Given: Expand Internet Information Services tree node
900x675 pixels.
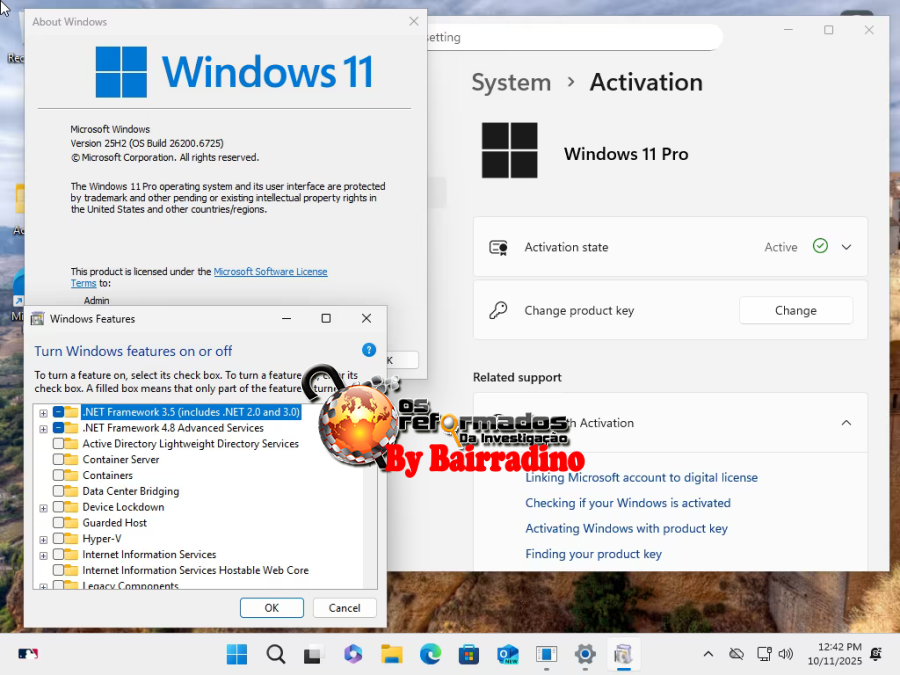Looking at the screenshot, I should [x=43, y=555].
